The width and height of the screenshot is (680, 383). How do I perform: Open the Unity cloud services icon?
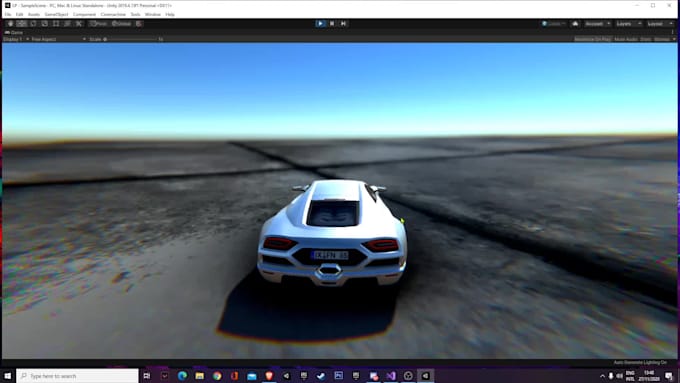click(575, 23)
